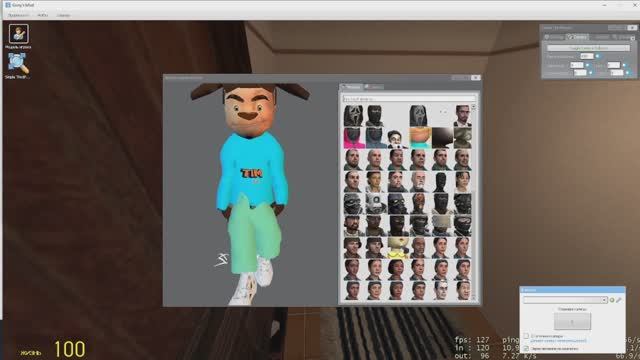The image size is (640, 360).
Task: Select the bearded man wearing a cap
Action: 353,226
